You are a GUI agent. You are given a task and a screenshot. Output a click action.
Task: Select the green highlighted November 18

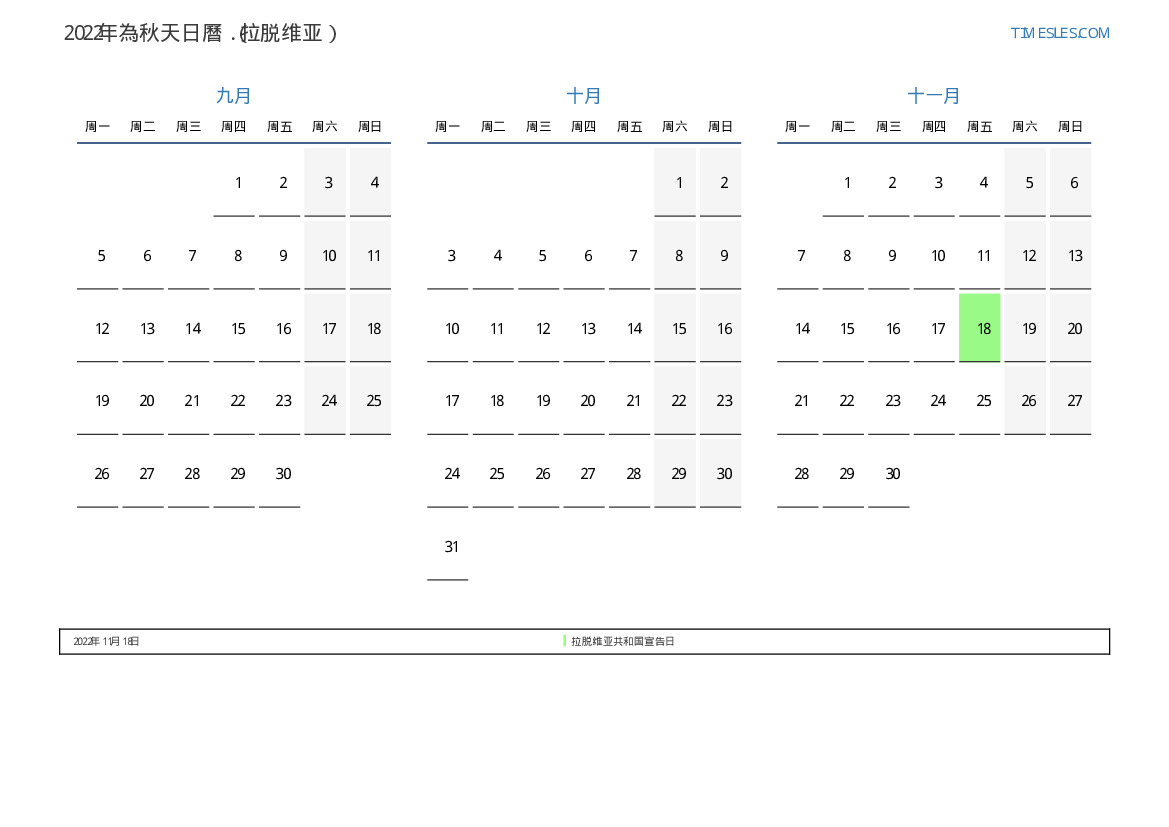(979, 328)
